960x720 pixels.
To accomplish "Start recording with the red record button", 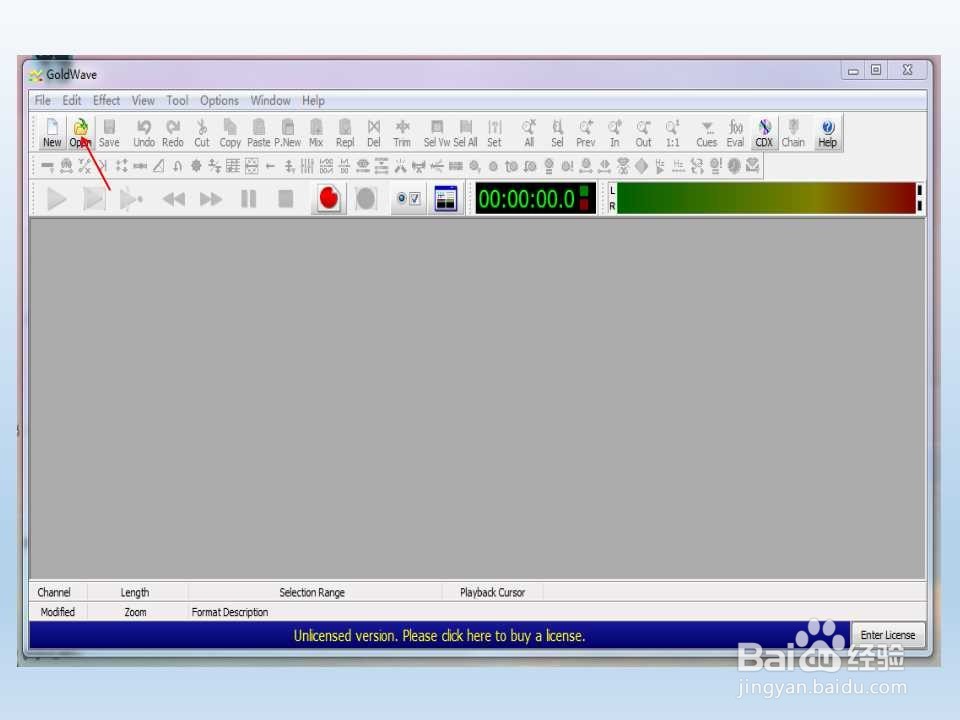I will pyautogui.click(x=329, y=199).
